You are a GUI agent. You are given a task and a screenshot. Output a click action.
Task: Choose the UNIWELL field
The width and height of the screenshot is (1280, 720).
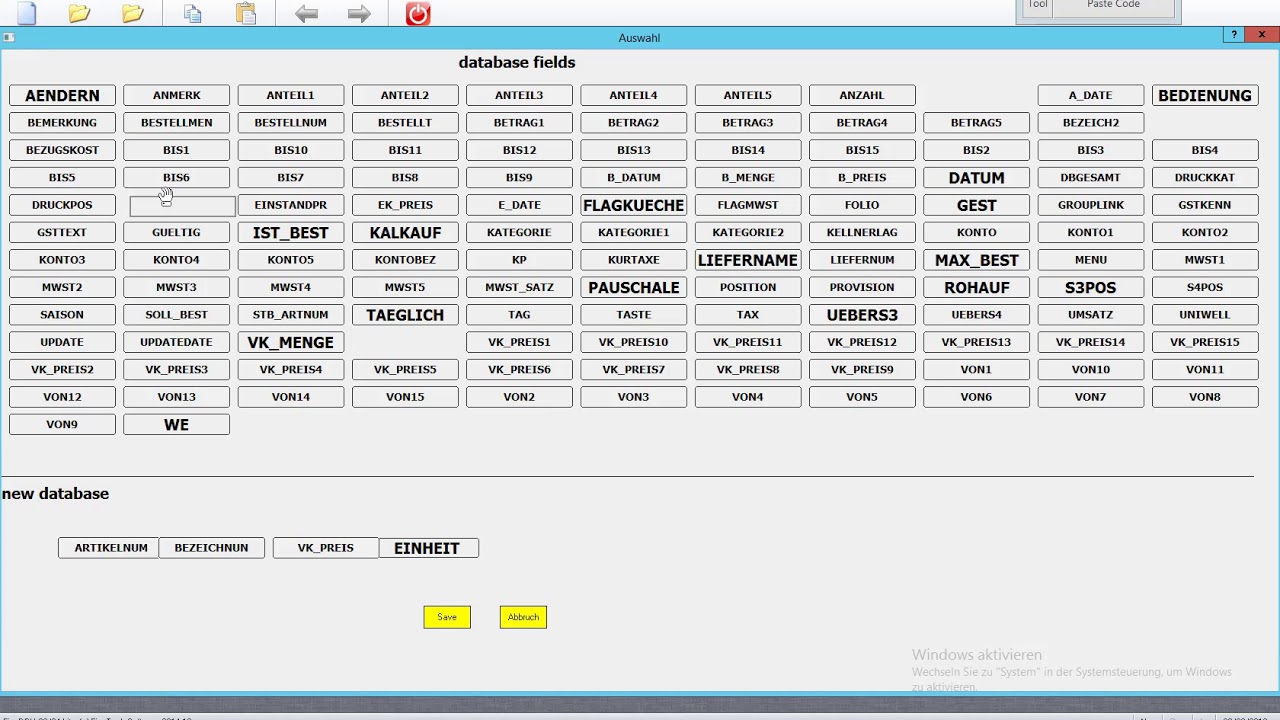click(1205, 315)
